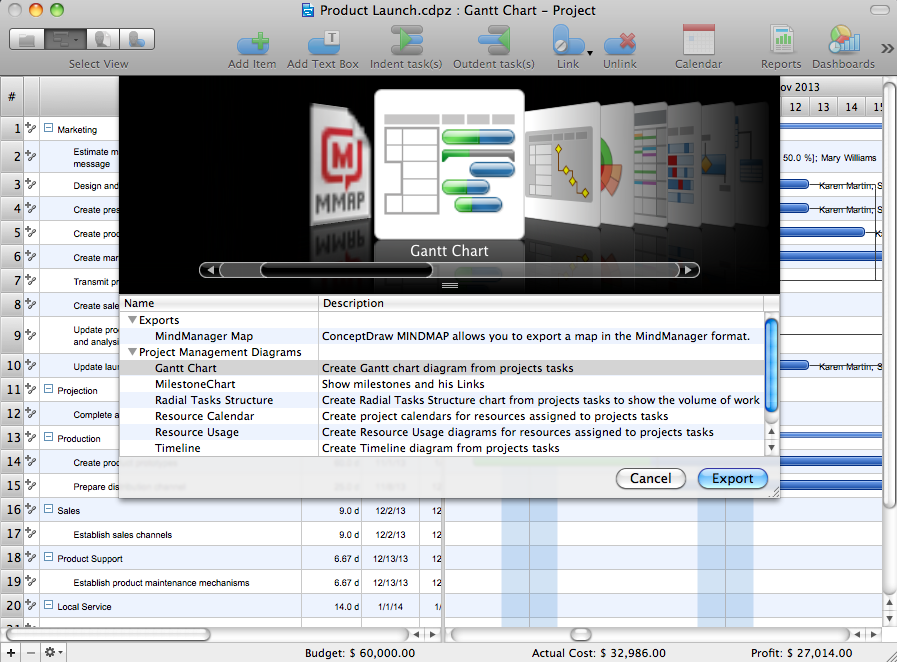The width and height of the screenshot is (897, 662).
Task: Click the Name column header
Action: click(x=219, y=303)
